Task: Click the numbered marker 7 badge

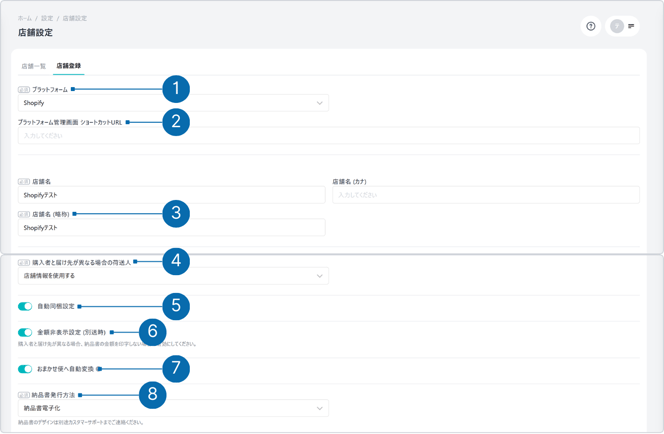Action: tap(176, 369)
